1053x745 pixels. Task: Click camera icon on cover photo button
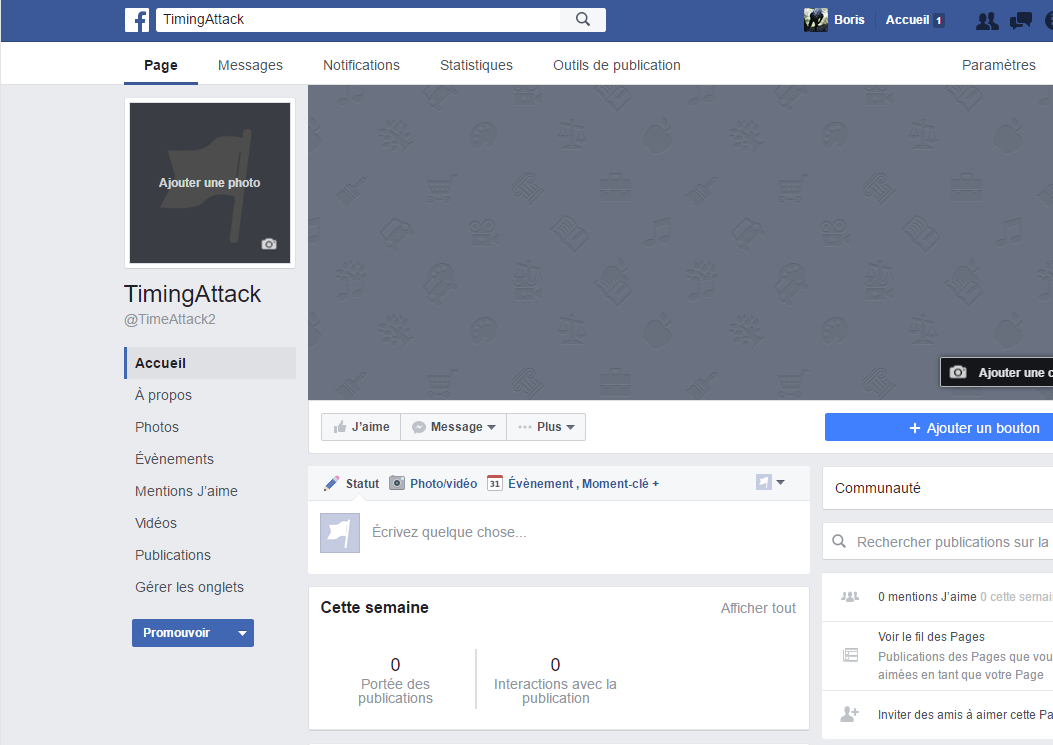point(958,372)
